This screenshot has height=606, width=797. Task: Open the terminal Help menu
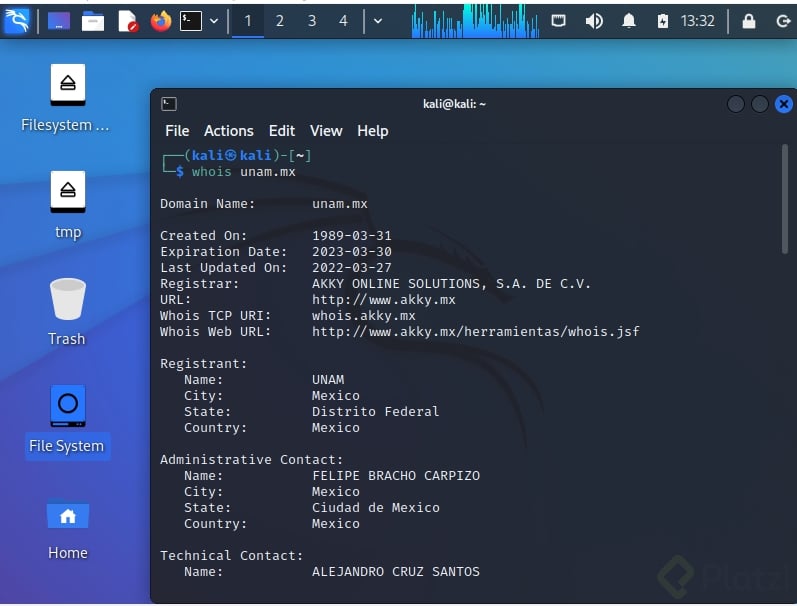[373, 131]
